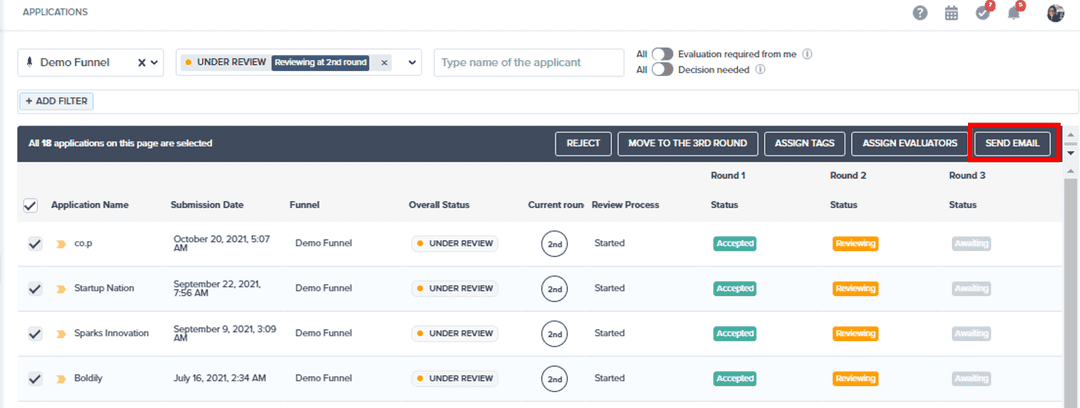
Task: Expand the Demo Funnel dropdown arrow
Action: pos(155,62)
